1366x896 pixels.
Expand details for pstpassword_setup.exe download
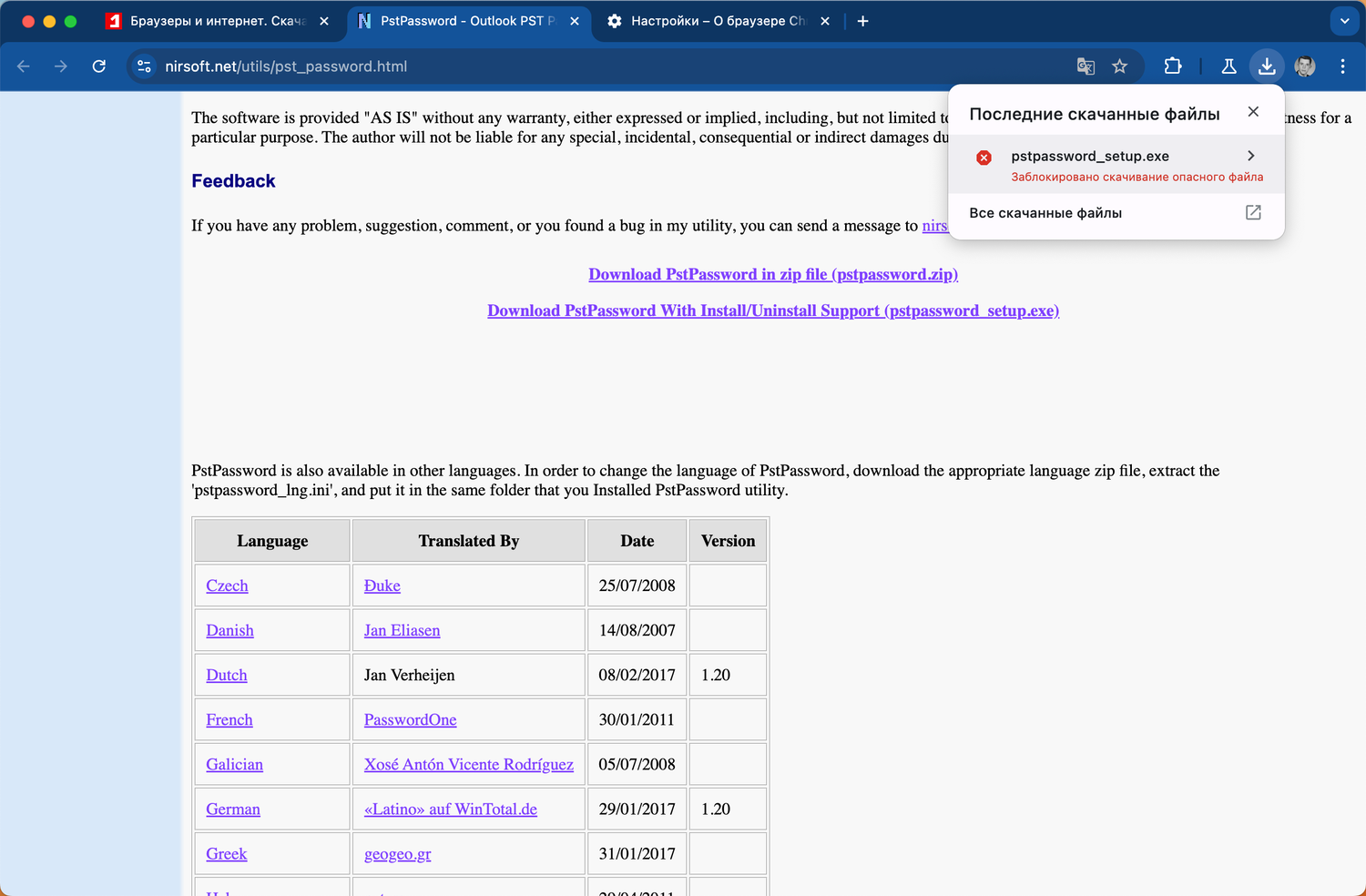coord(1251,156)
